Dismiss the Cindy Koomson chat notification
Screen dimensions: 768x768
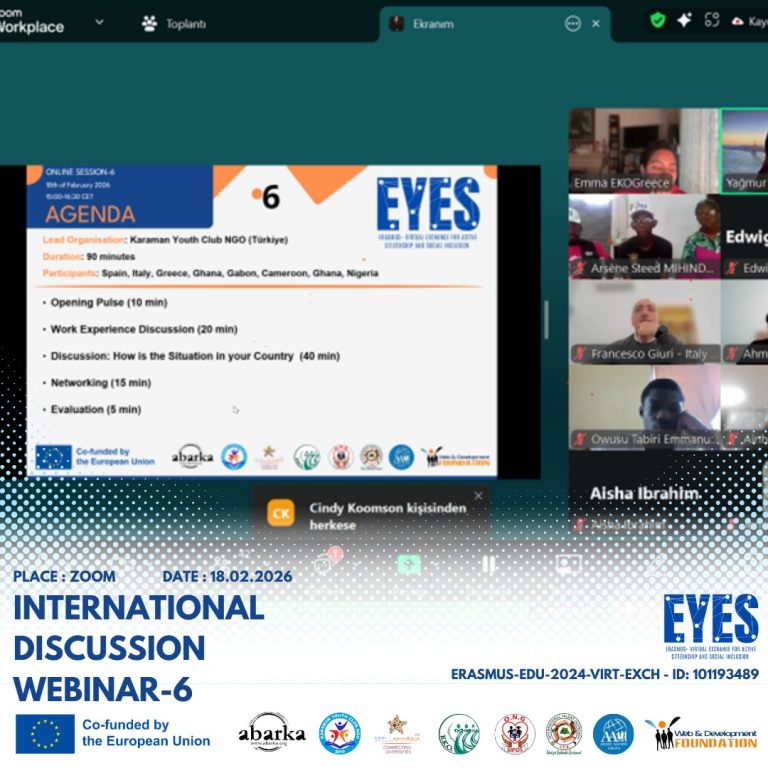[478, 495]
